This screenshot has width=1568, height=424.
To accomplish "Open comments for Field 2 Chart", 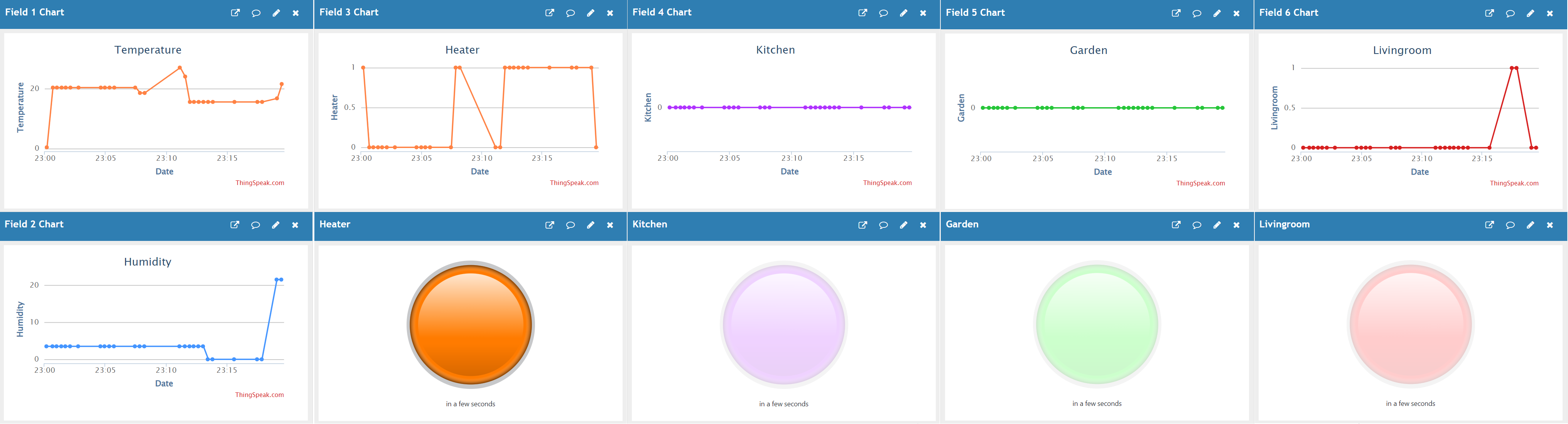I will point(256,225).
